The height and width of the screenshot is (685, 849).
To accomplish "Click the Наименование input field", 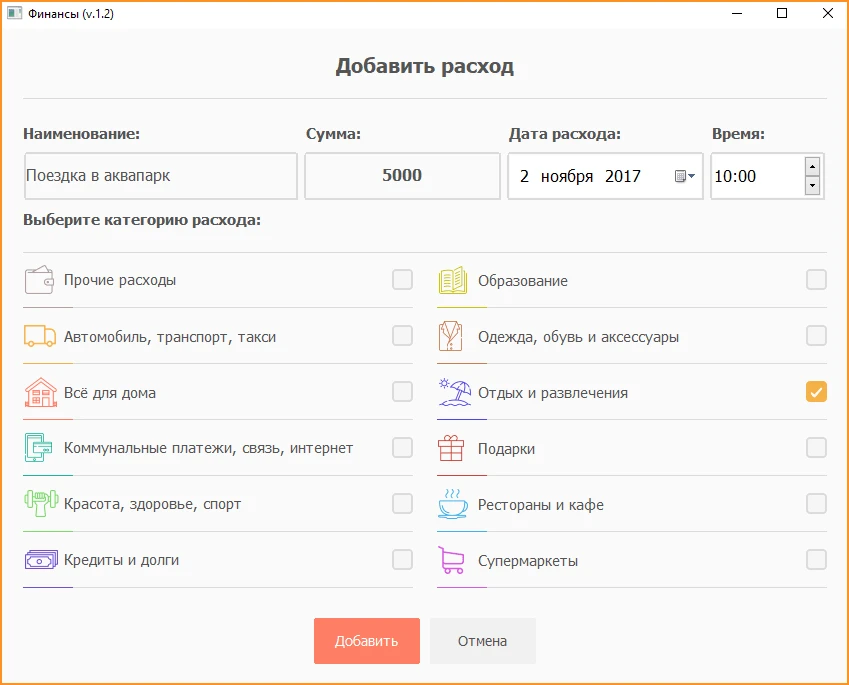I will click(160, 176).
